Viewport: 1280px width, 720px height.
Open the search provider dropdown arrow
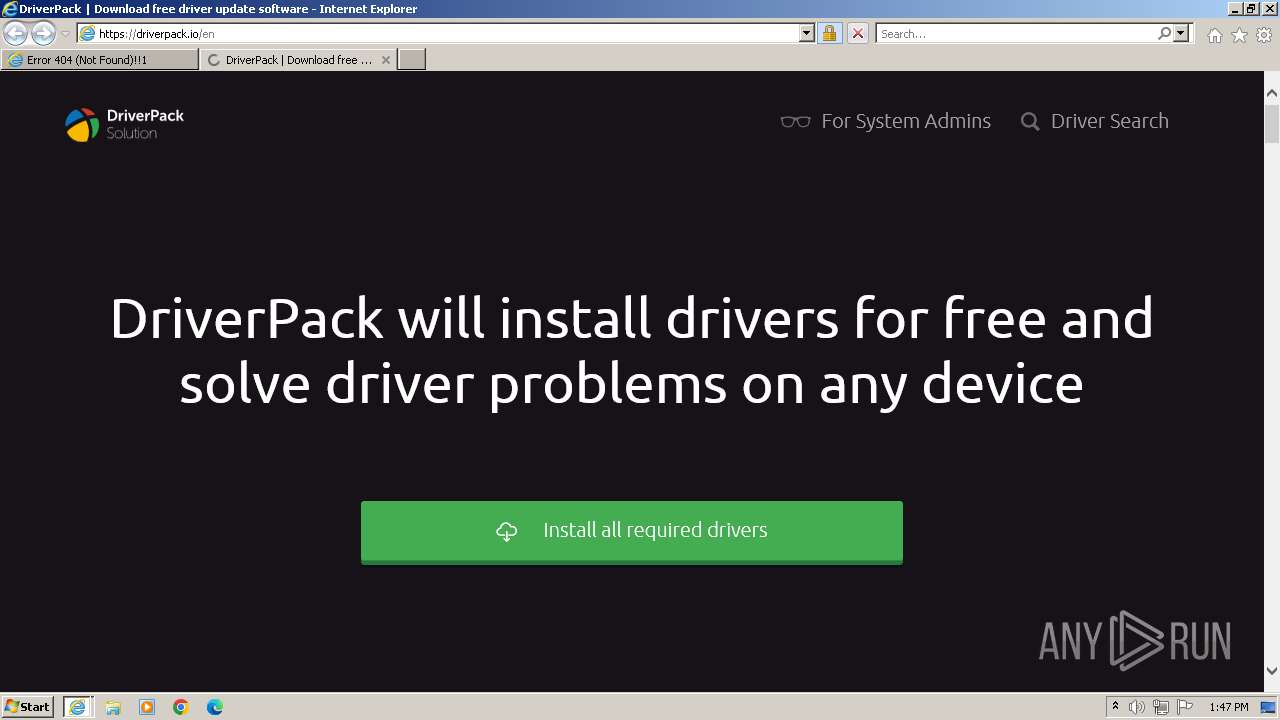click(x=1181, y=33)
